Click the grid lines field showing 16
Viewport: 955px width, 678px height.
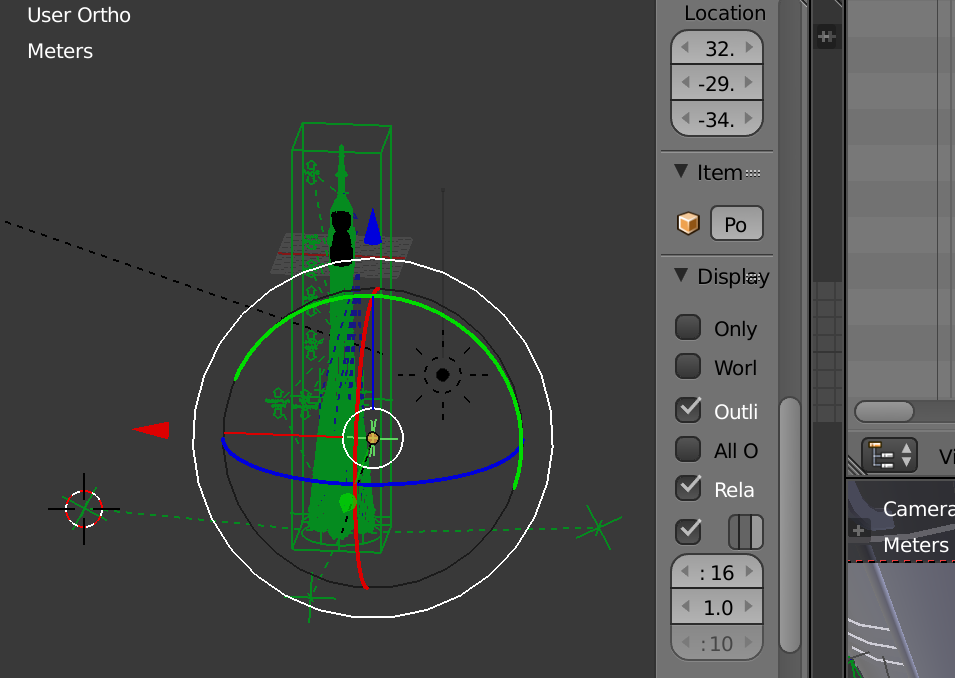tap(716, 572)
